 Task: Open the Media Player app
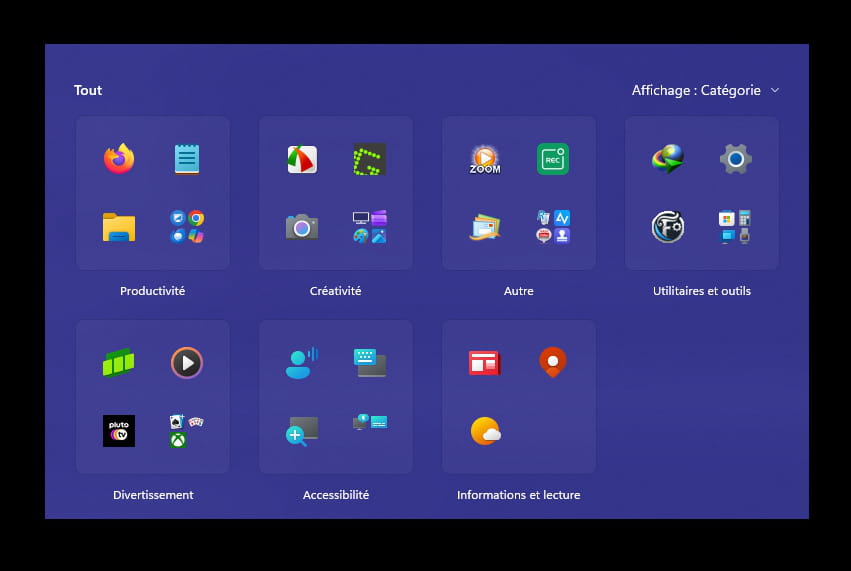coord(187,362)
